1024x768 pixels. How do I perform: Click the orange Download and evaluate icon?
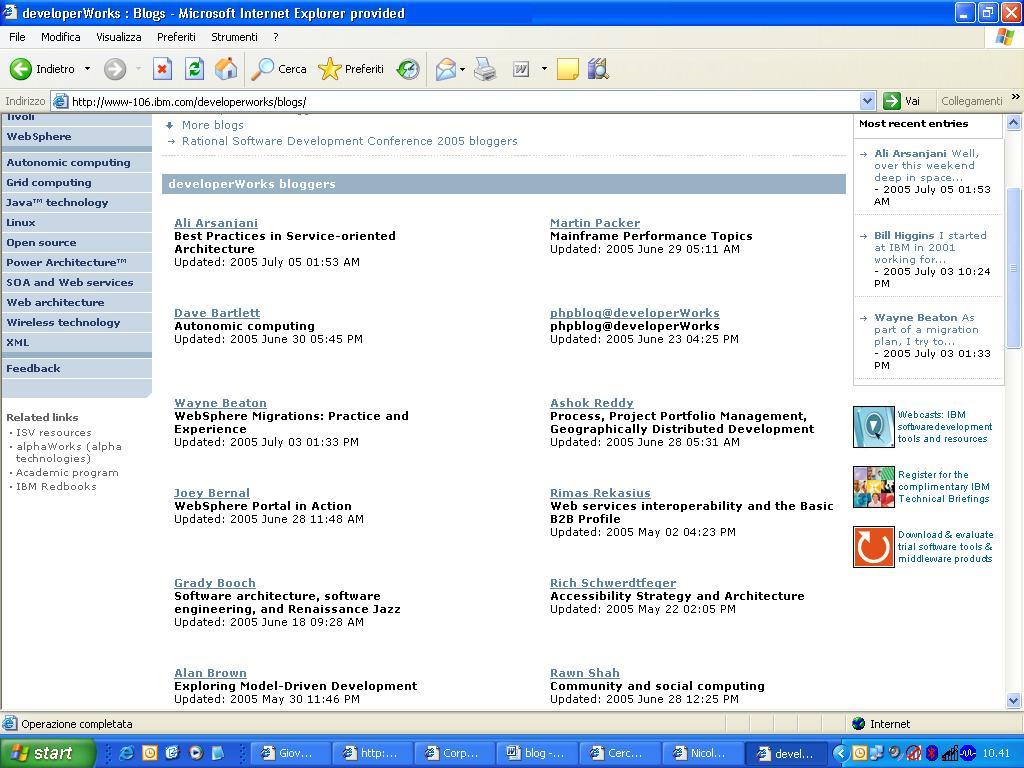873,547
